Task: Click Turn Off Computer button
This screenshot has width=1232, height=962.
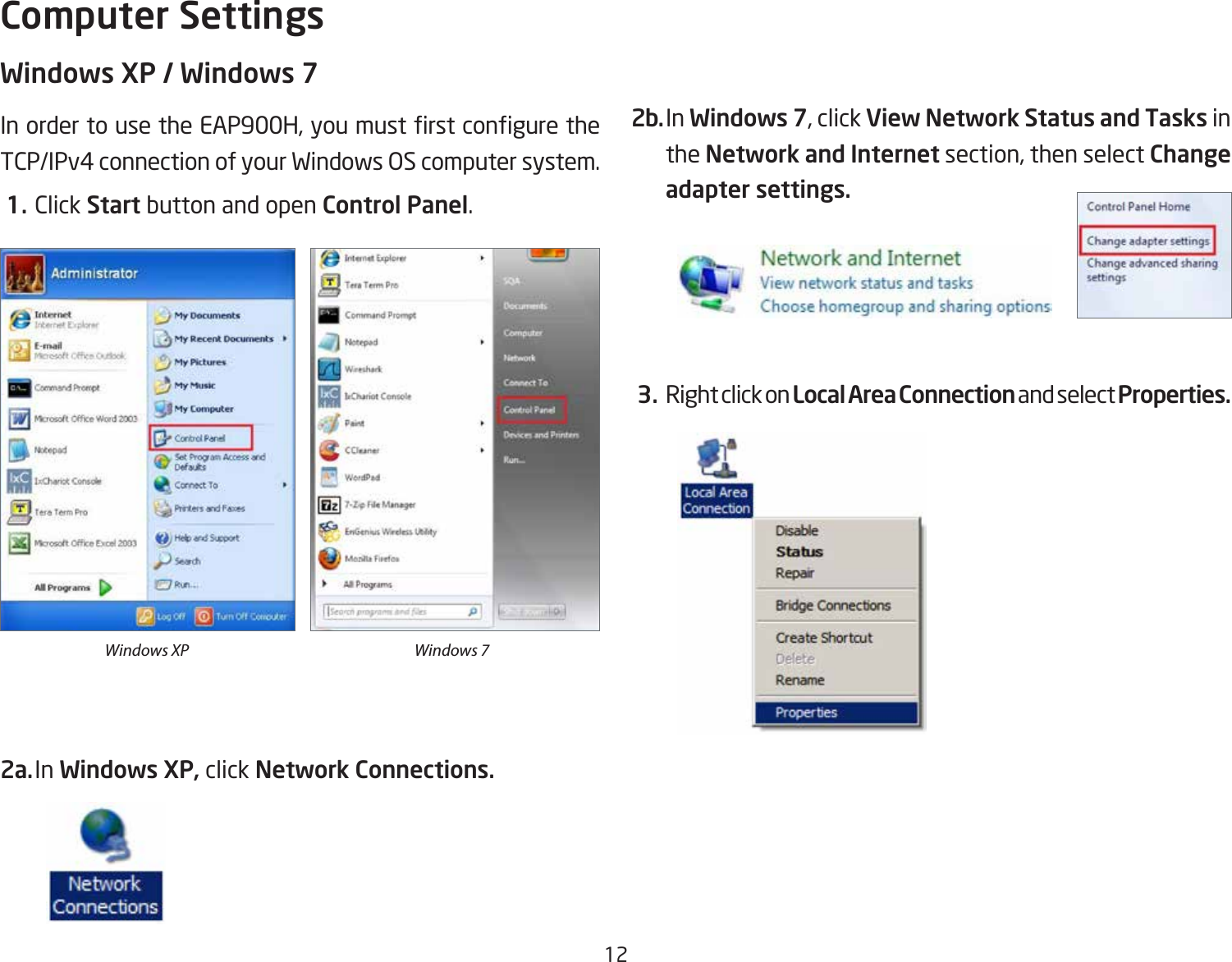Action: tap(241, 616)
